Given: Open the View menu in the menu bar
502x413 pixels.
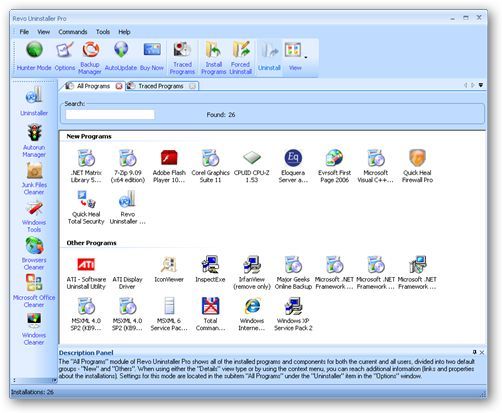Looking at the screenshot, I should pyautogui.click(x=44, y=32).
